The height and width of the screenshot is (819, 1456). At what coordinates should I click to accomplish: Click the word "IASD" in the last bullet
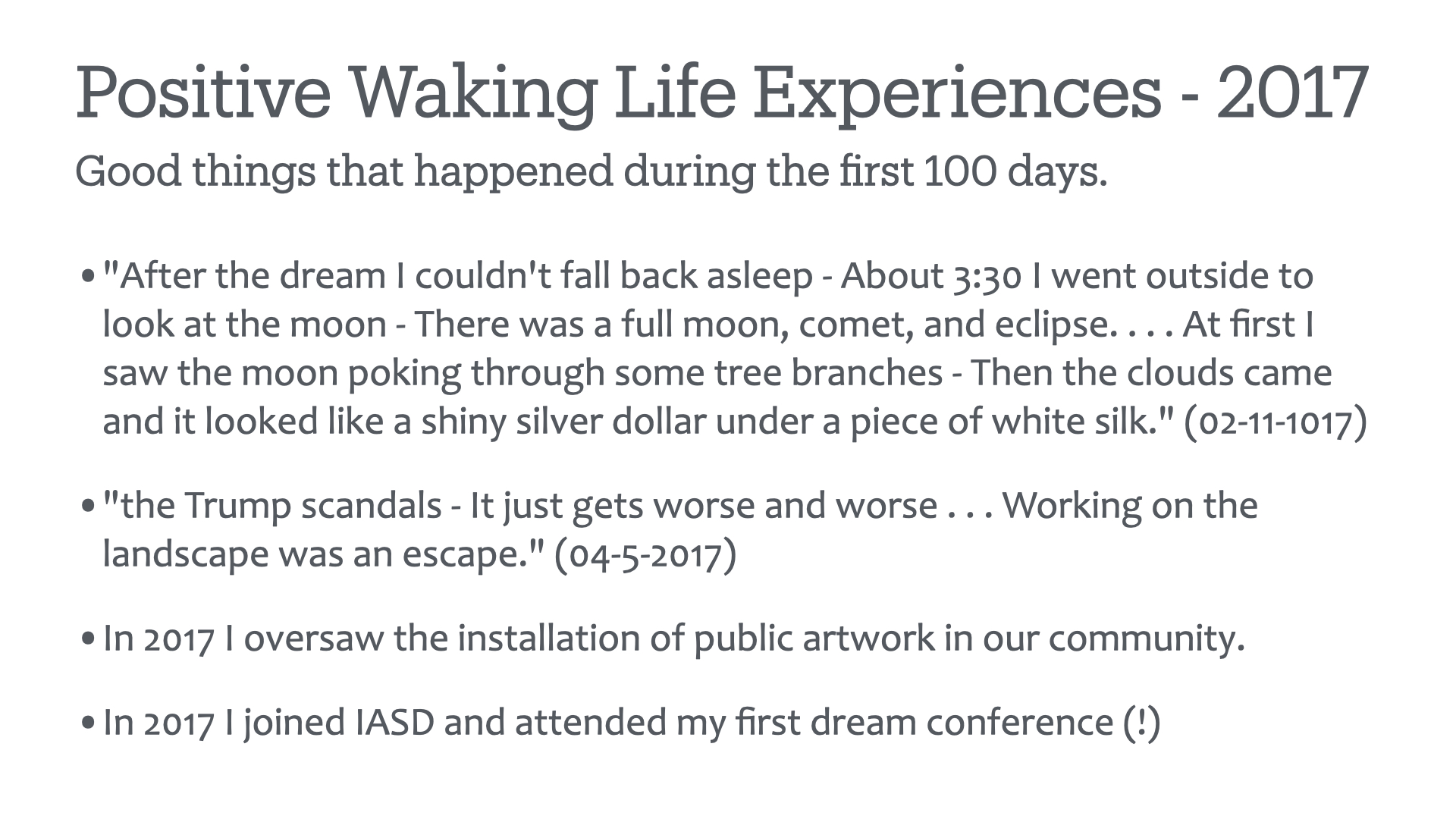pos(394,722)
